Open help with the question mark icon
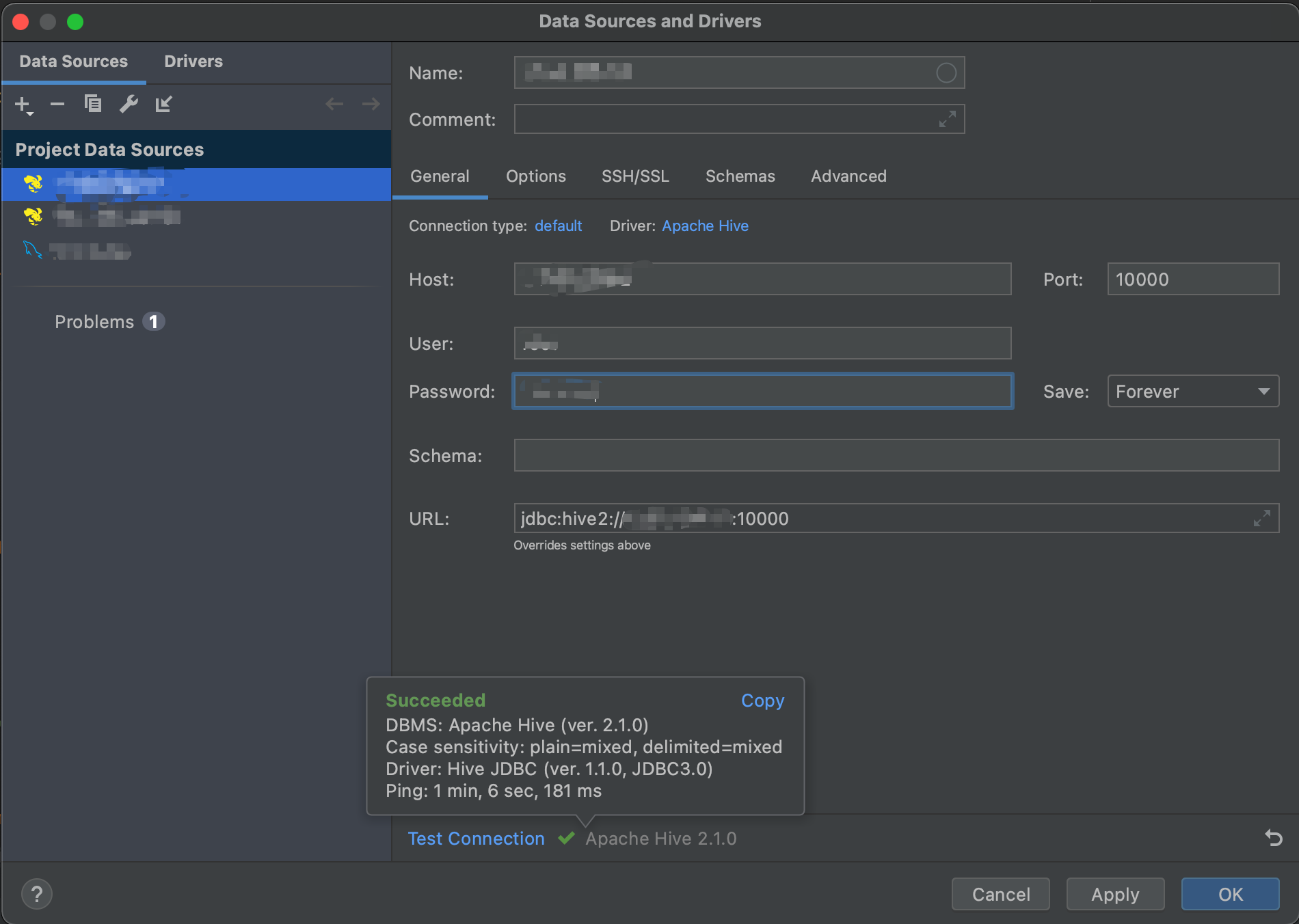Viewport: 1299px width, 924px height. (x=36, y=893)
